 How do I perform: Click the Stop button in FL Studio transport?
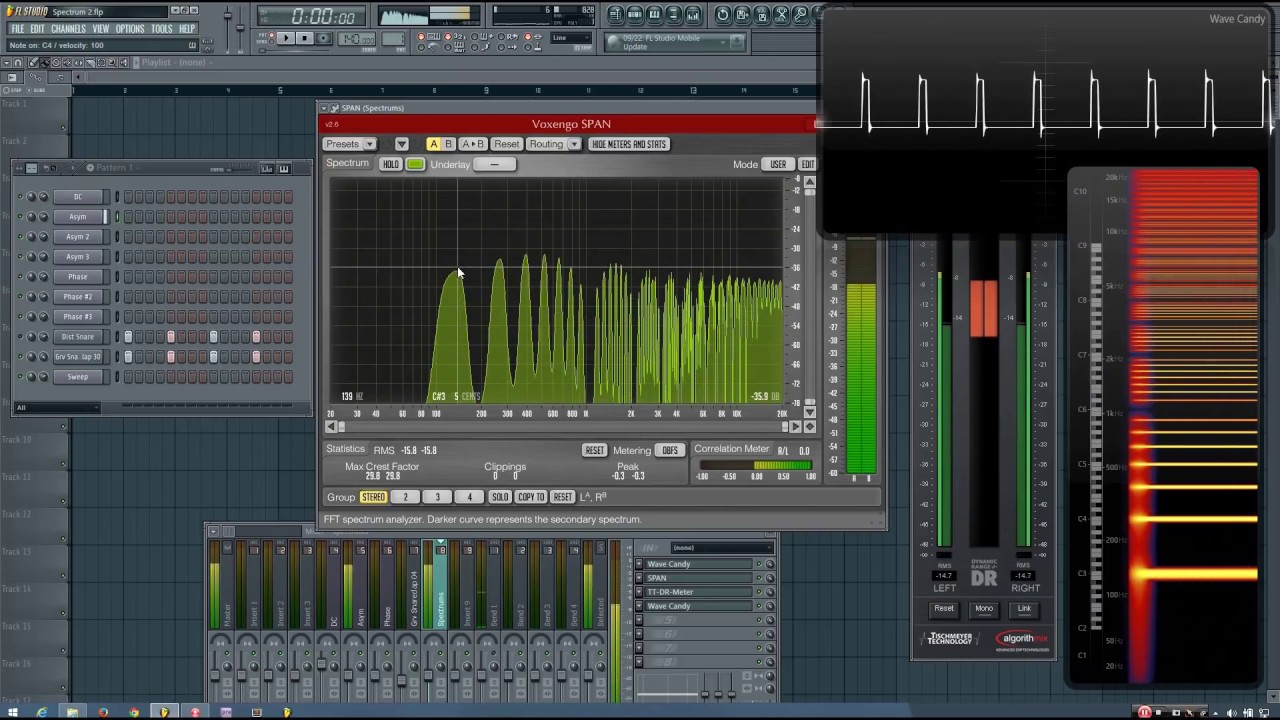(305, 38)
